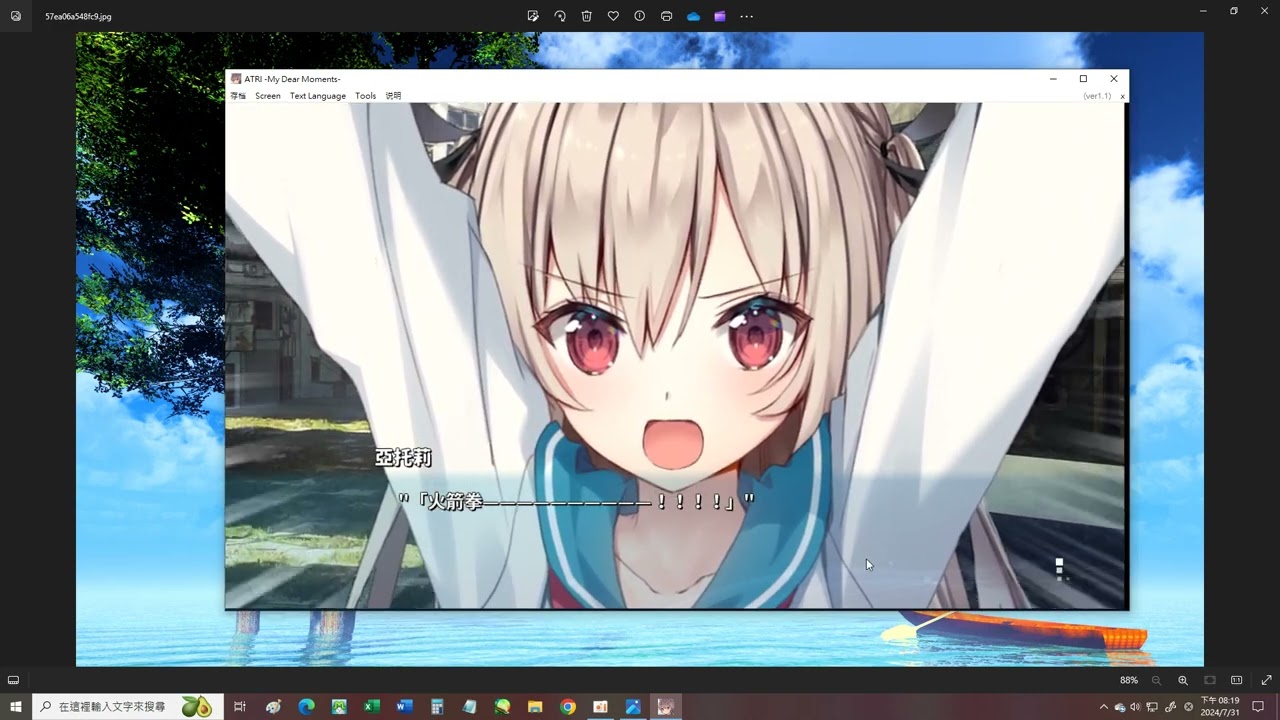This screenshot has width=1280, height=720.
Task: Click the 88% zoom level label
Action: [x=1128, y=680]
